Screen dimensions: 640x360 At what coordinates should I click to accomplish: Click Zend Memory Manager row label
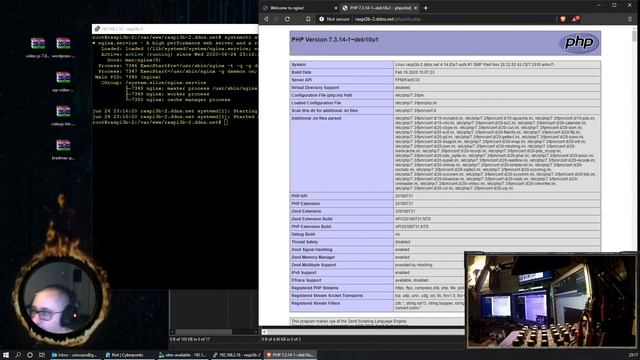[313, 257]
